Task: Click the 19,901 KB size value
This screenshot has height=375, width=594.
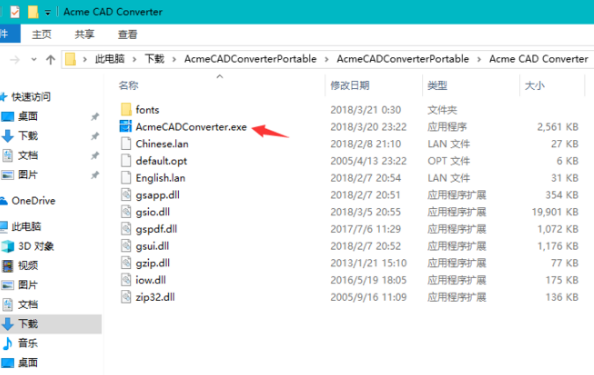Action: click(x=555, y=212)
